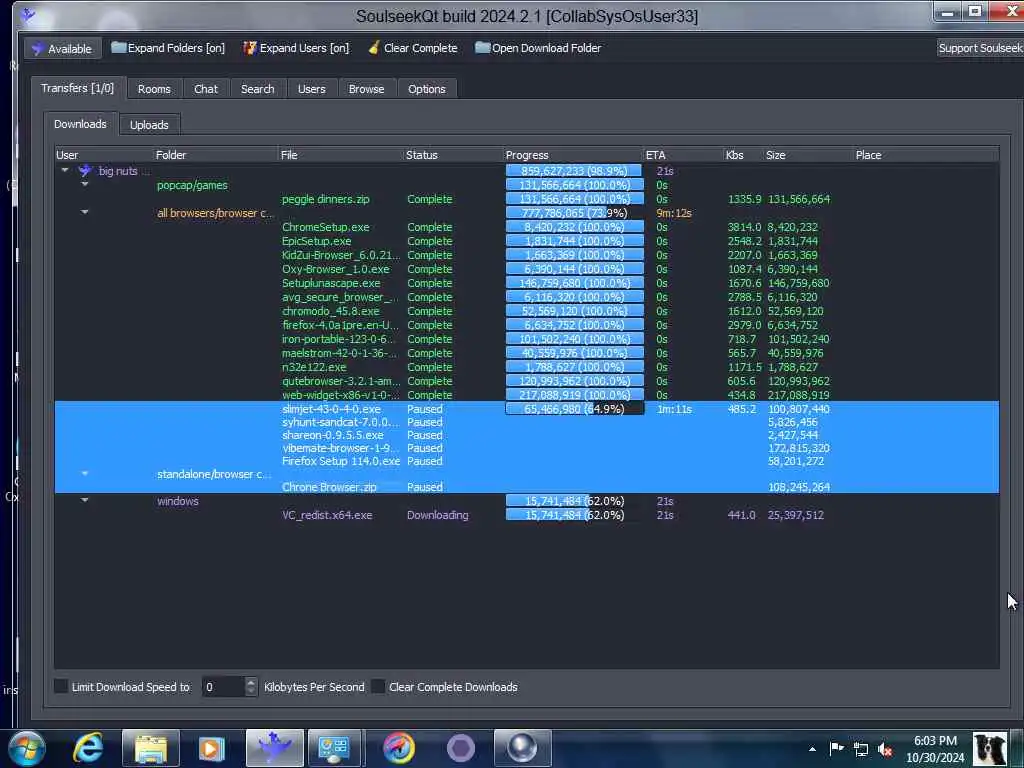Viewport: 1024px width, 768px height.
Task: Select the Firefox Setup 114.0.exe row
Action: pyautogui.click(x=526, y=461)
